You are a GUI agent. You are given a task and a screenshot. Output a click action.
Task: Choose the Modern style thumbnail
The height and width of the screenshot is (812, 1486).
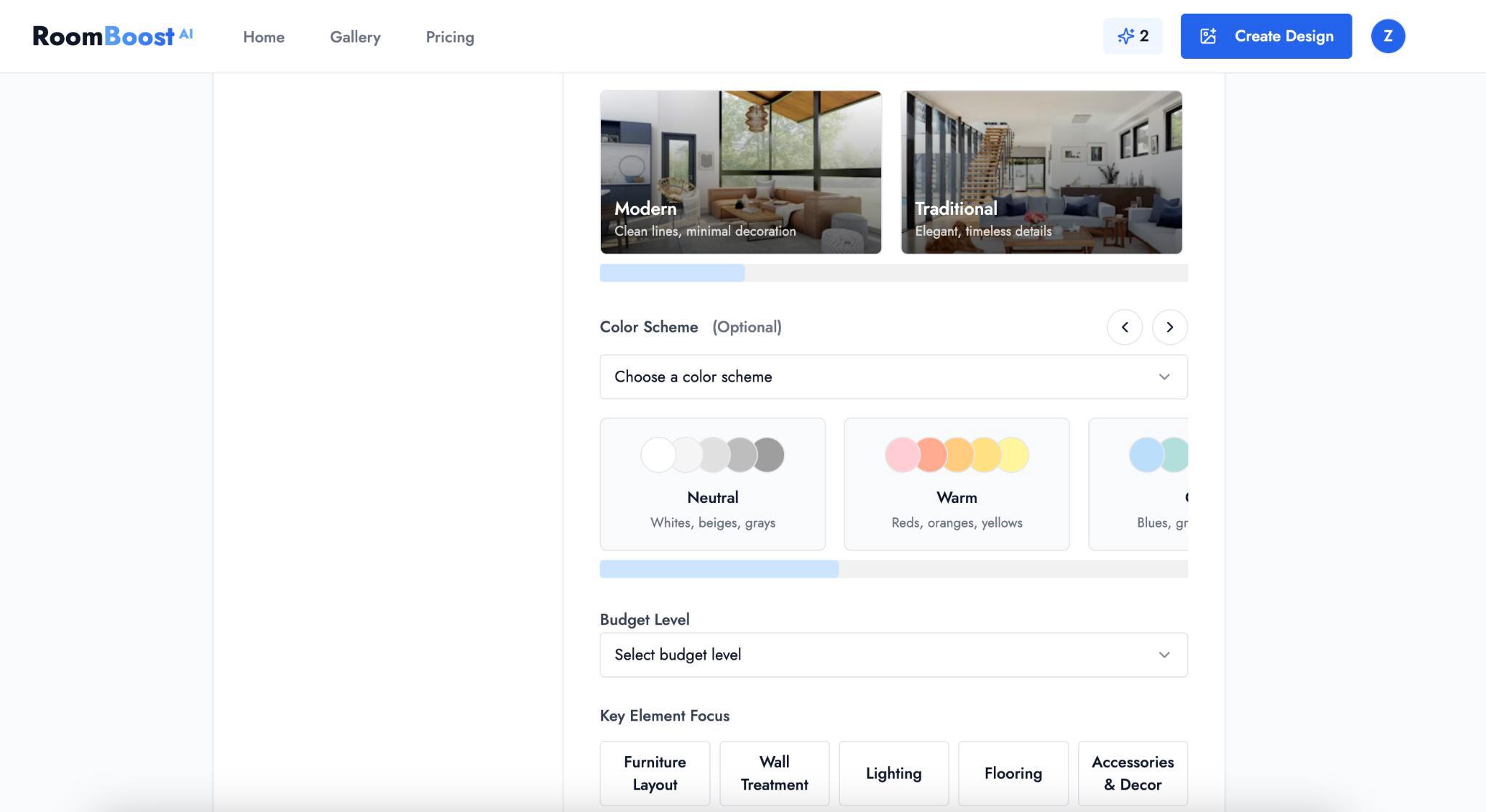pos(740,172)
